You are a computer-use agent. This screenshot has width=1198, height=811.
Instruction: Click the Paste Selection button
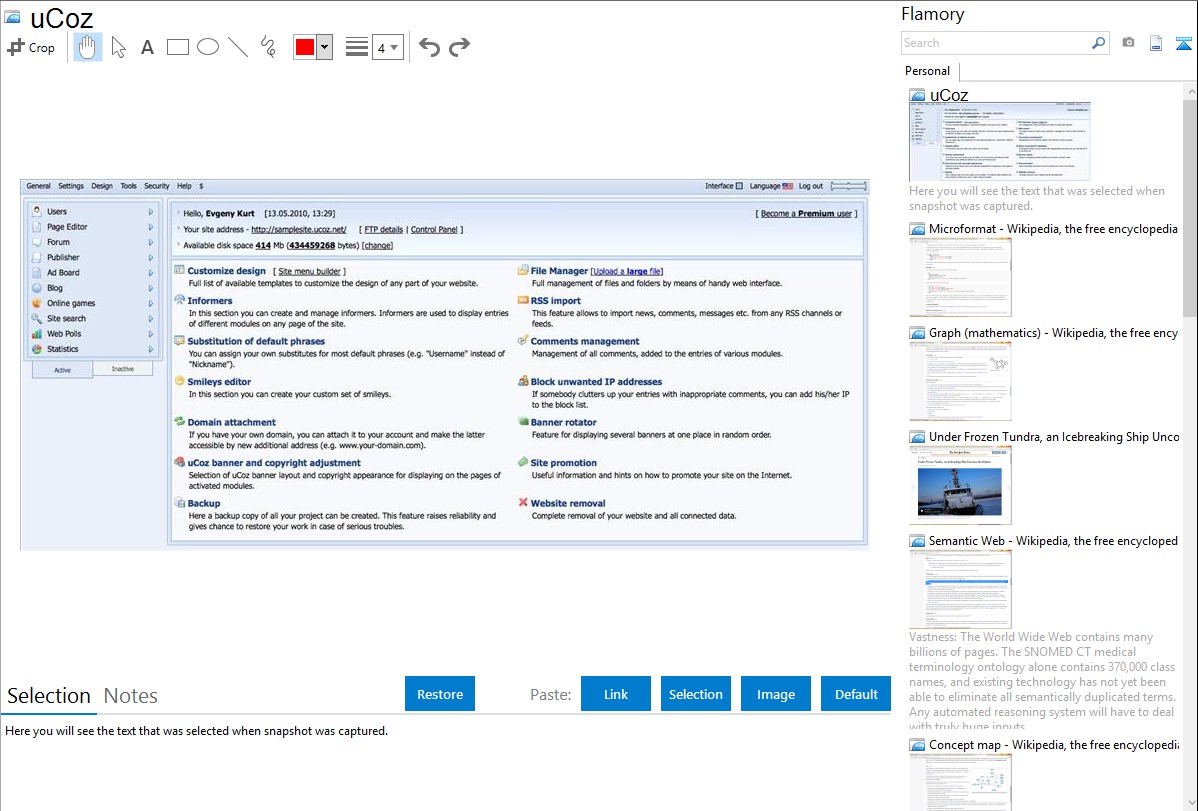click(696, 694)
